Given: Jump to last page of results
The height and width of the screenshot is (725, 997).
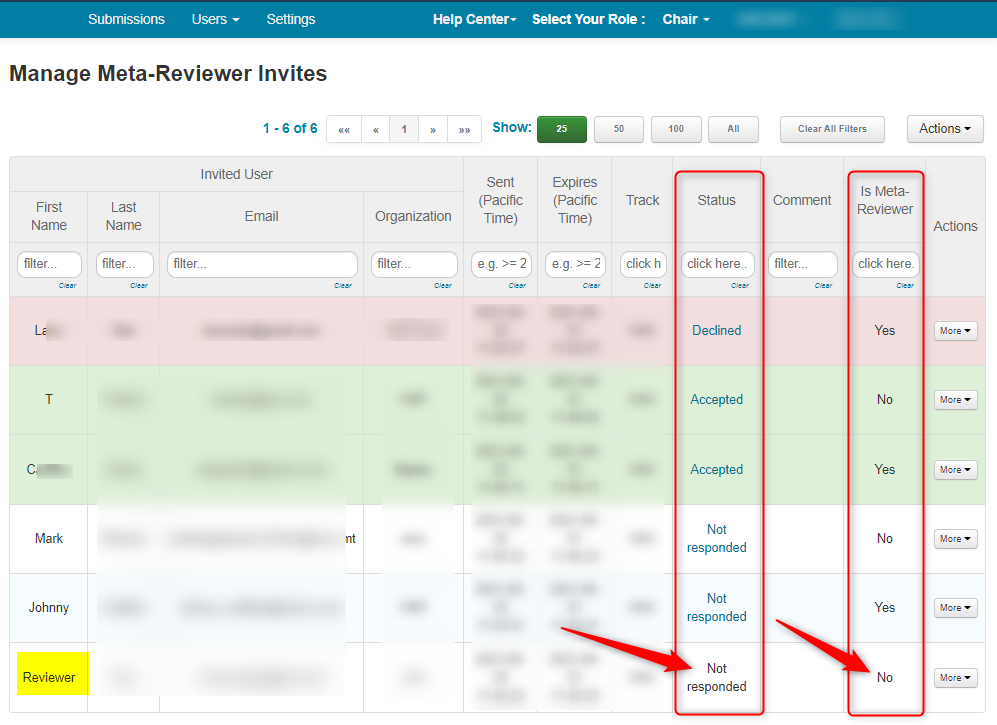Looking at the screenshot, I should click(x=465, y=129).
